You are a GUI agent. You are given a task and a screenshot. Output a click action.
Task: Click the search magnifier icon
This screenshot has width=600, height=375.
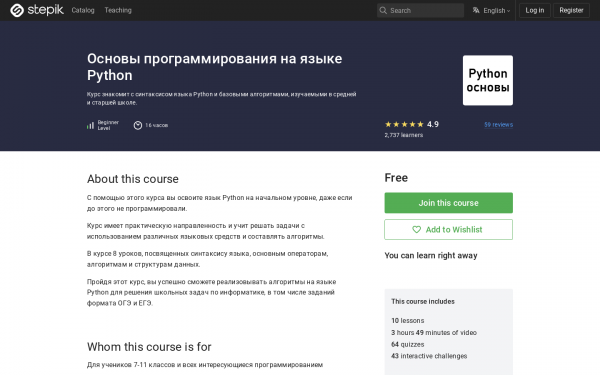(383, 10)
